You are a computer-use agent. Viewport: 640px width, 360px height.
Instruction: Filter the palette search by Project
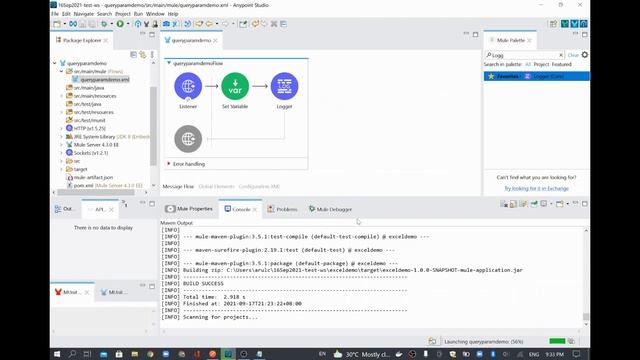click(541, 64)
